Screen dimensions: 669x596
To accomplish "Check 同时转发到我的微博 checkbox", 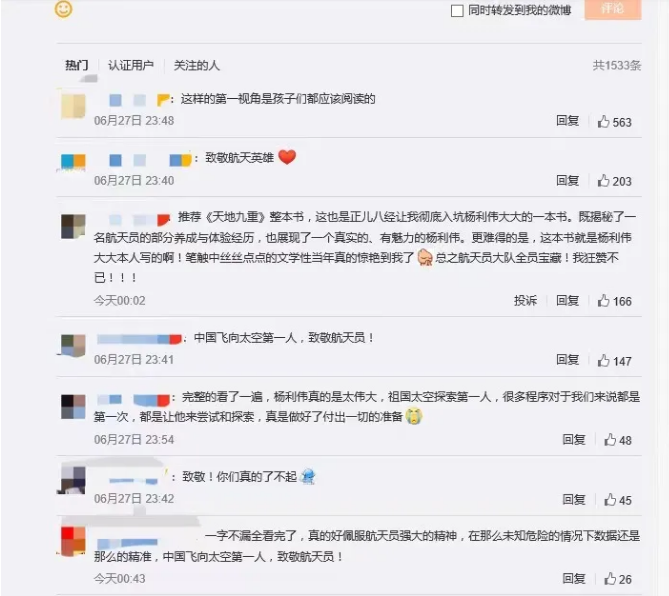I will tap(457, 11).
